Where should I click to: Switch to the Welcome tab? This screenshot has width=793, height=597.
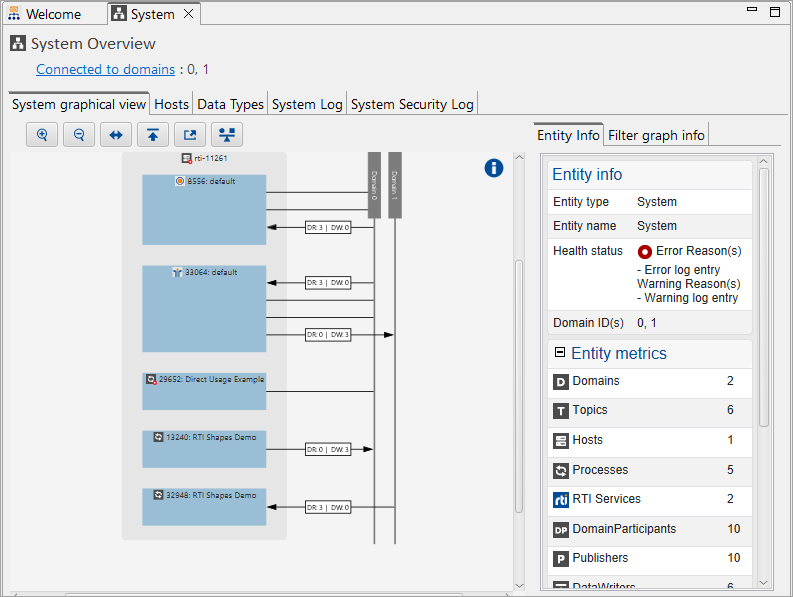(53, 14)
